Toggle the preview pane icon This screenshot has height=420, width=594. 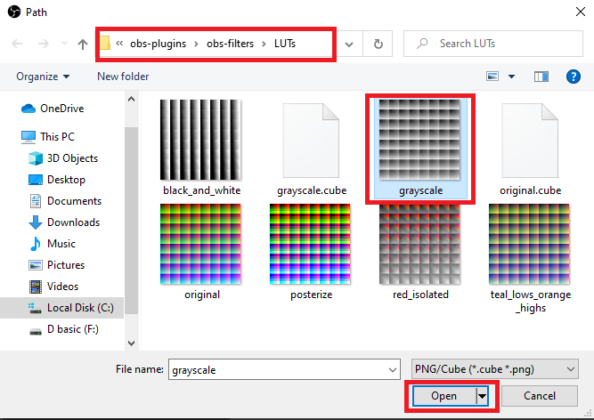[x=541, y=77]
